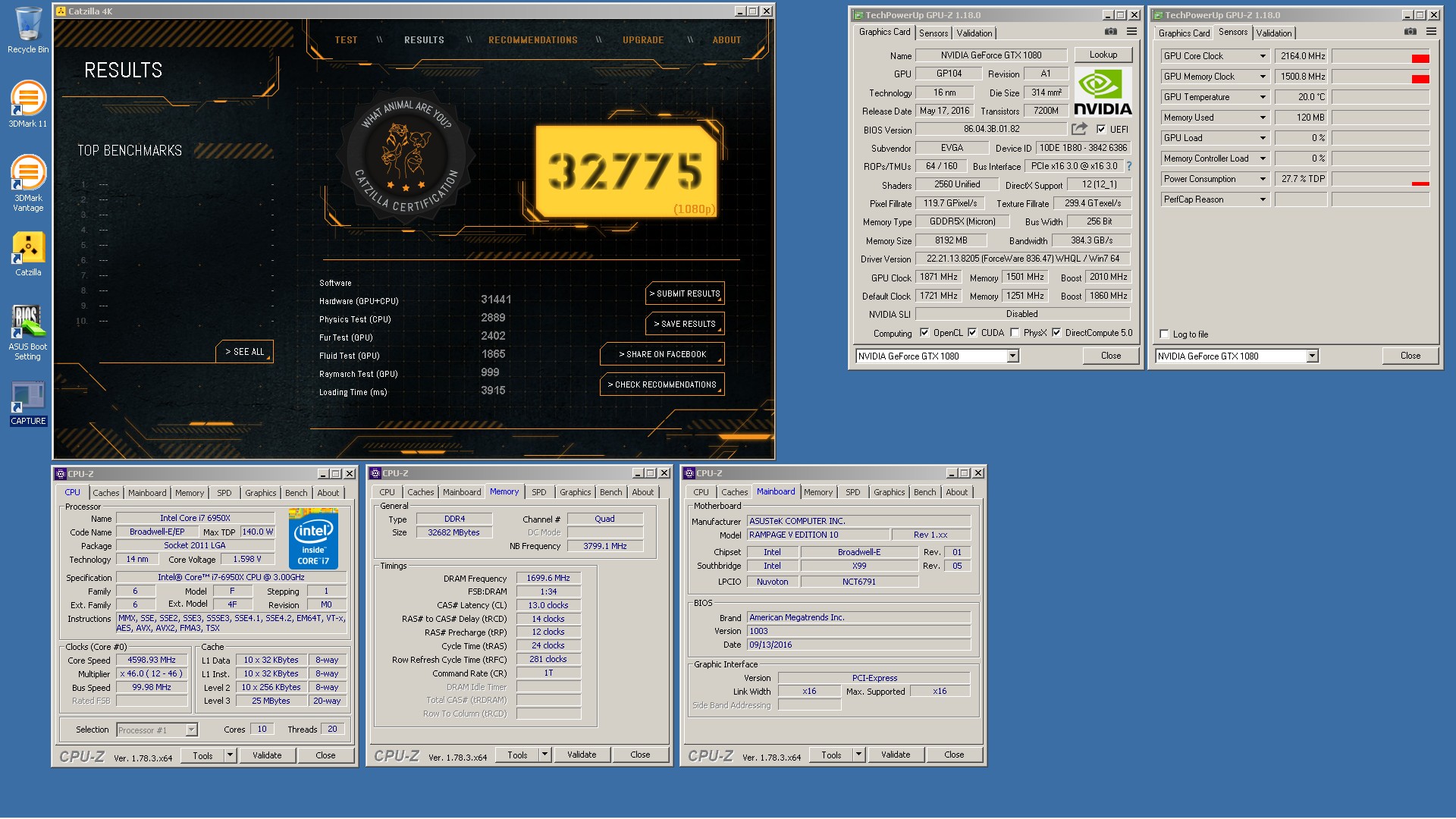Open hamburger menu in GPU-Z Sensors window
This screenshot has height=819, width=1456.
pyautogui.click(x=1431, y=32)
